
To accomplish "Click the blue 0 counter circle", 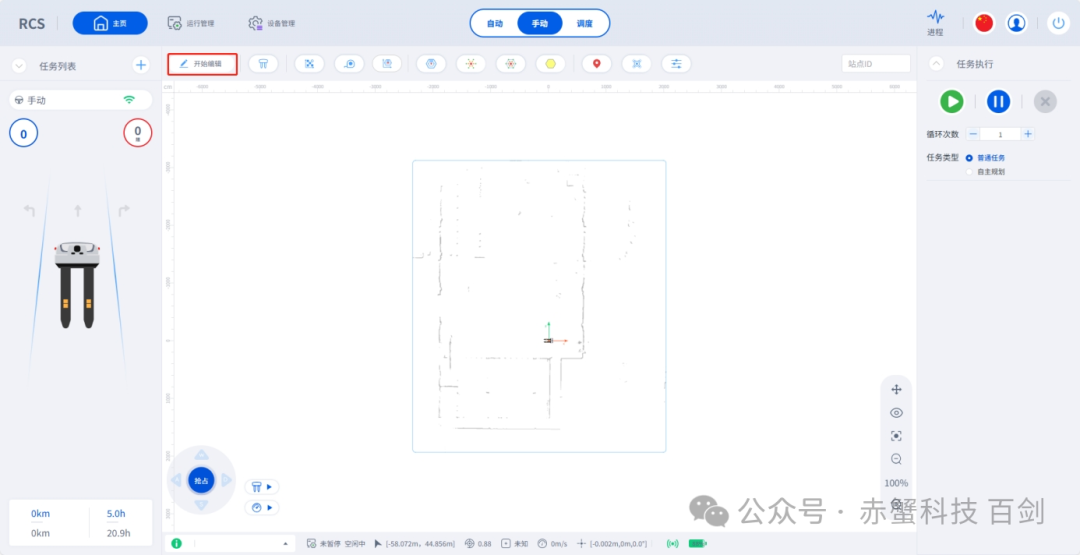I will [23, 133].
